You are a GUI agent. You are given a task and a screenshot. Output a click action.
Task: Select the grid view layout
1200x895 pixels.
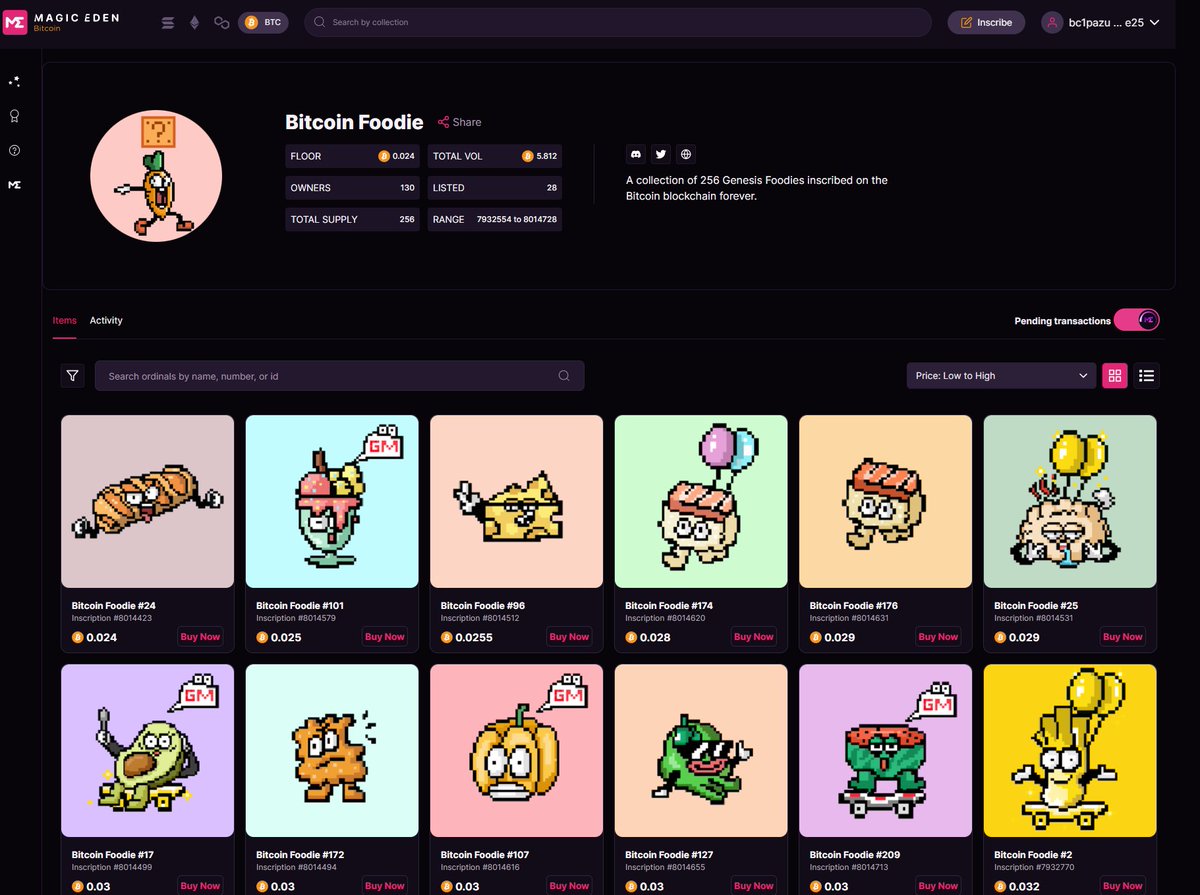pos(1115,376)
